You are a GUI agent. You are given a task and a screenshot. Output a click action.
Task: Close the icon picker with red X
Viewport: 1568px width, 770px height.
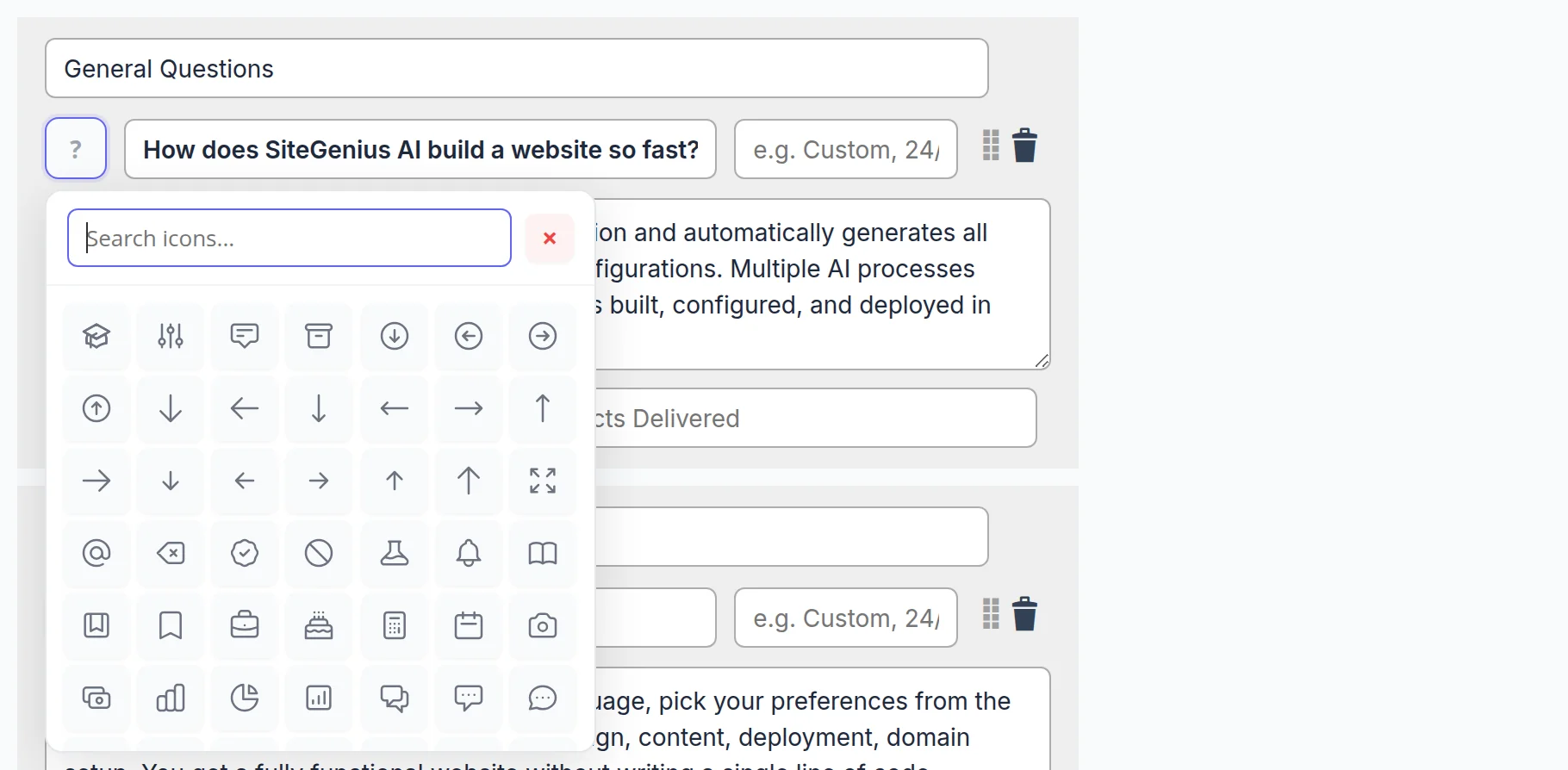point(550,239)
